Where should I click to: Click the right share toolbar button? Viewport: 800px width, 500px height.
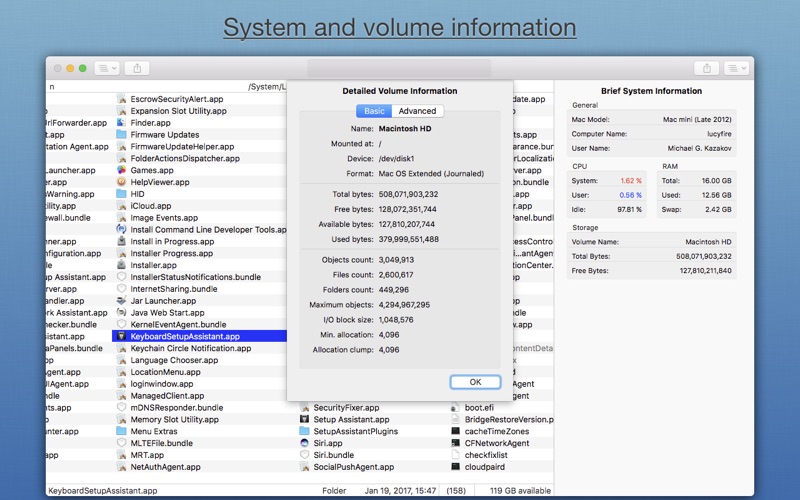[707, 68]
